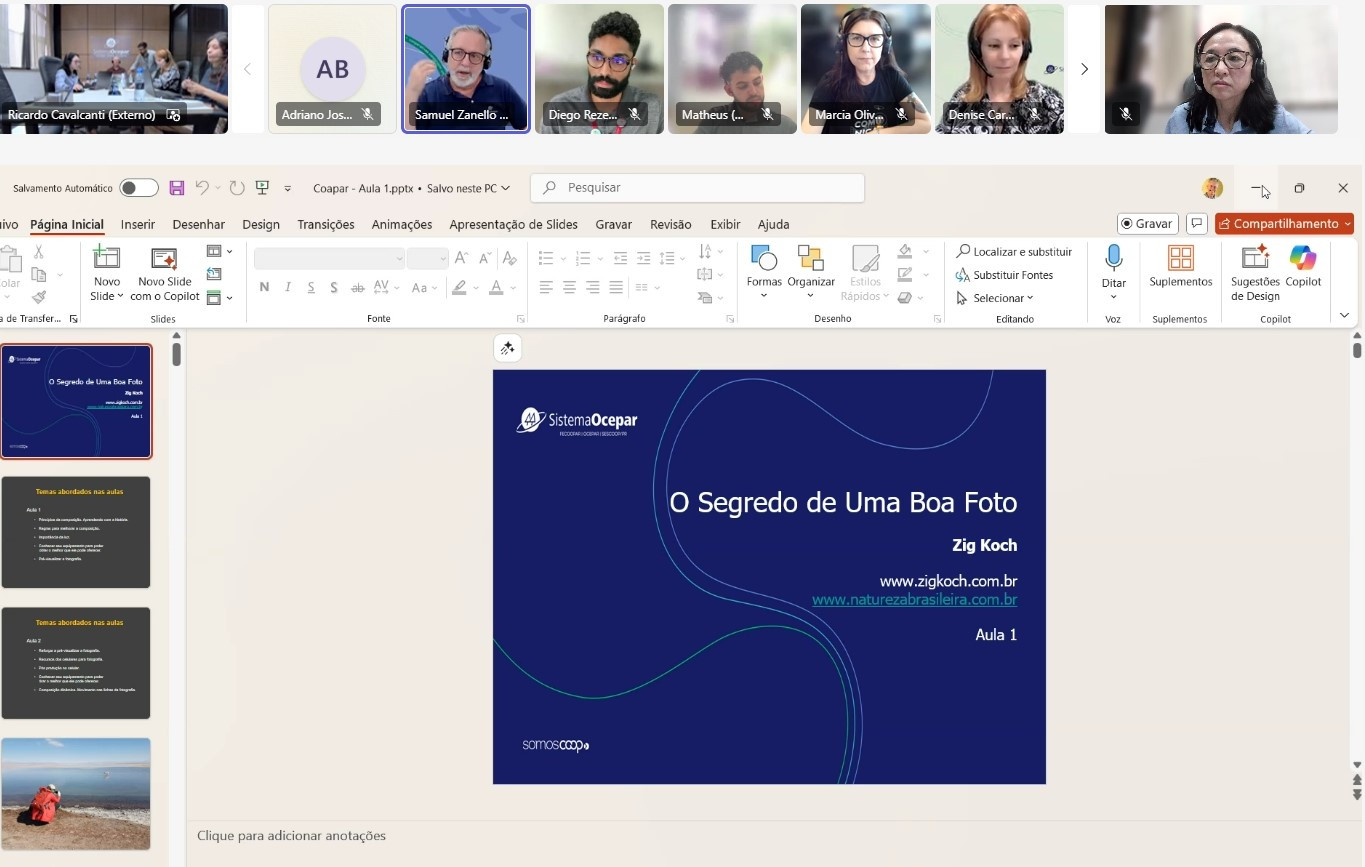Open the Apresentação de Slides tab
Screen dimensions: 1365x867
[513, 225]
